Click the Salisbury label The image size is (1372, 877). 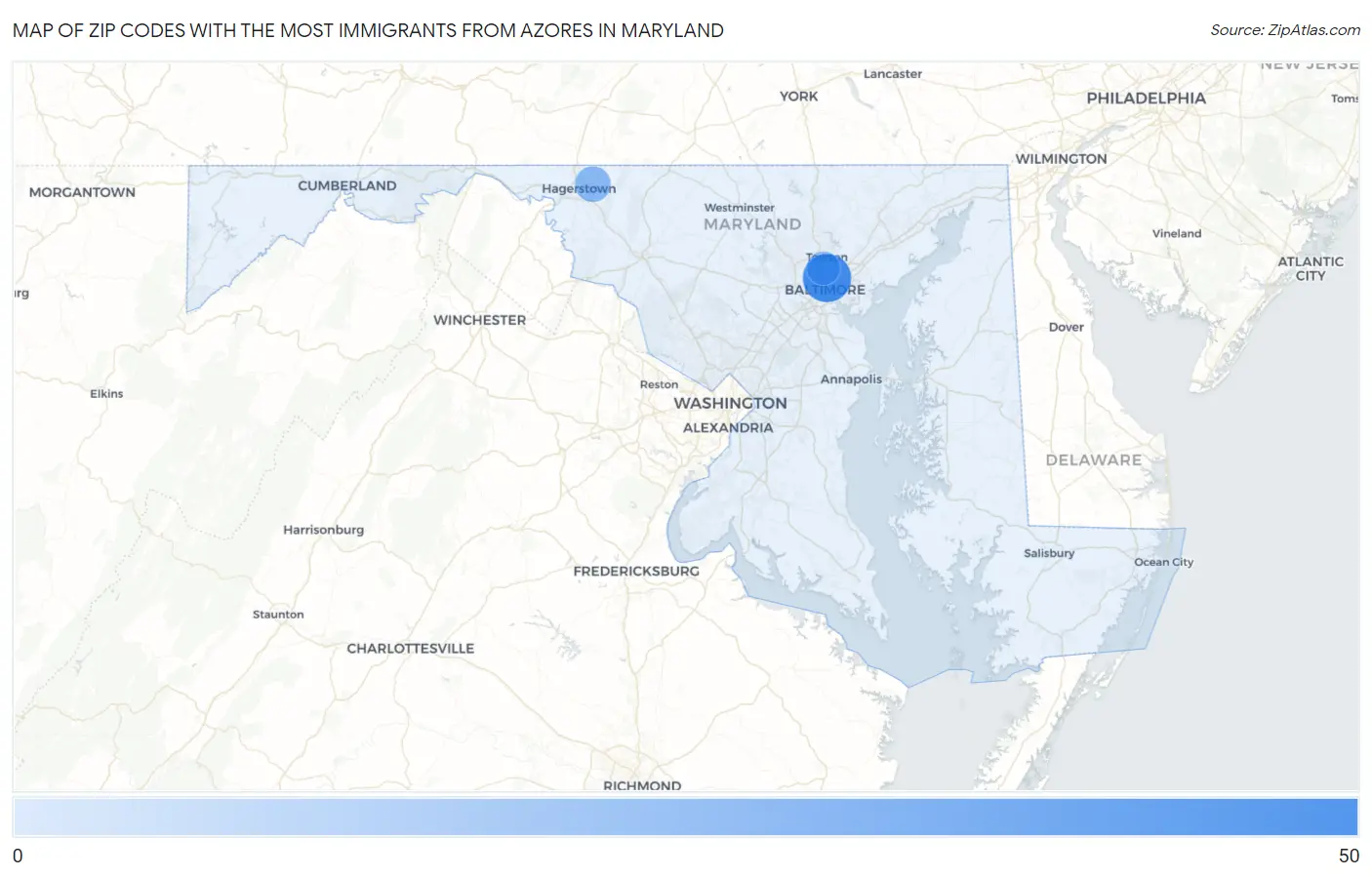[1049, 553]
